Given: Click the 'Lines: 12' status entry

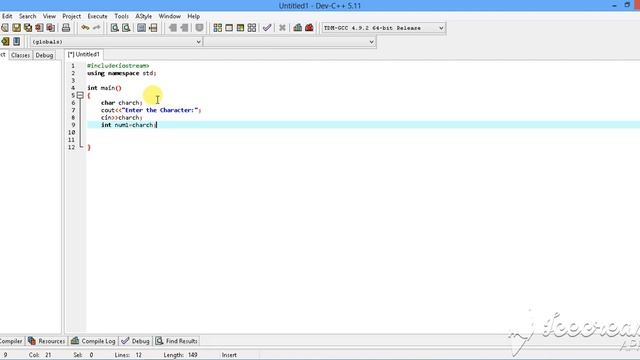Looking at the screenshot, I should pos(128,355).
